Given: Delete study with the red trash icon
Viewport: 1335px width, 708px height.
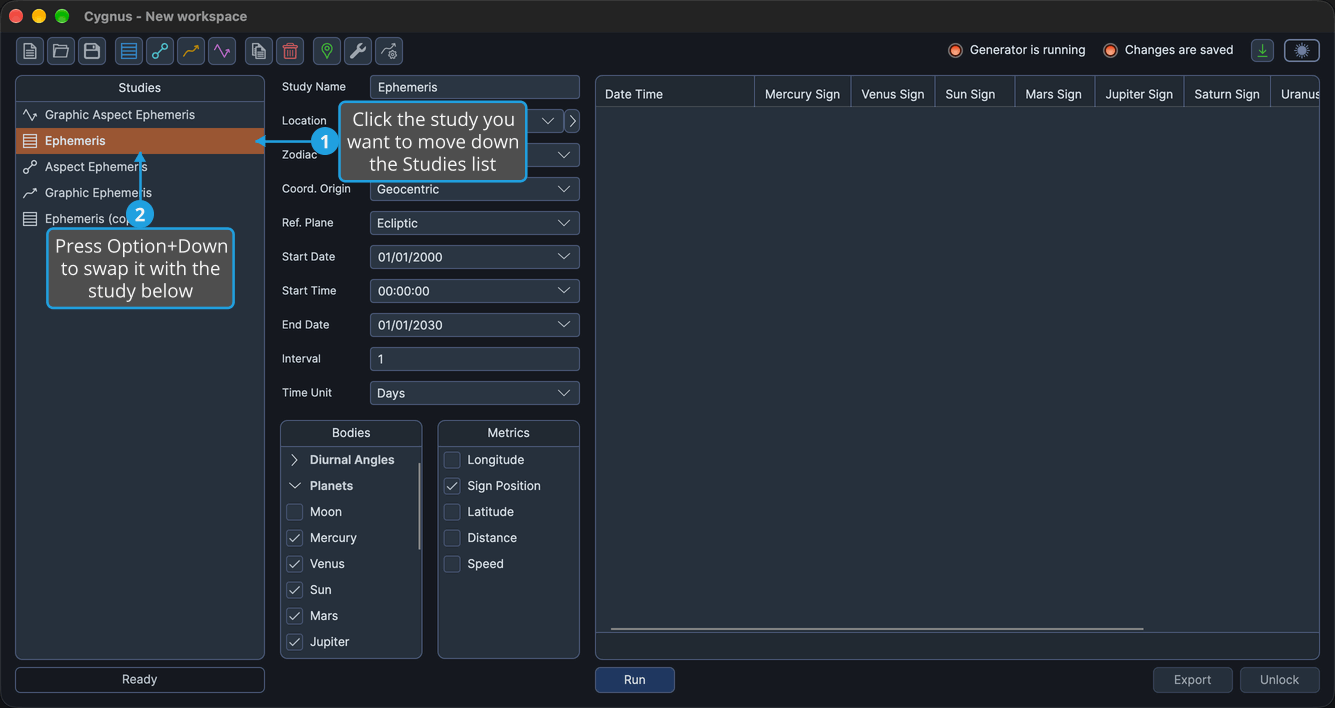Looking at the screenshot, I should 290,51.
